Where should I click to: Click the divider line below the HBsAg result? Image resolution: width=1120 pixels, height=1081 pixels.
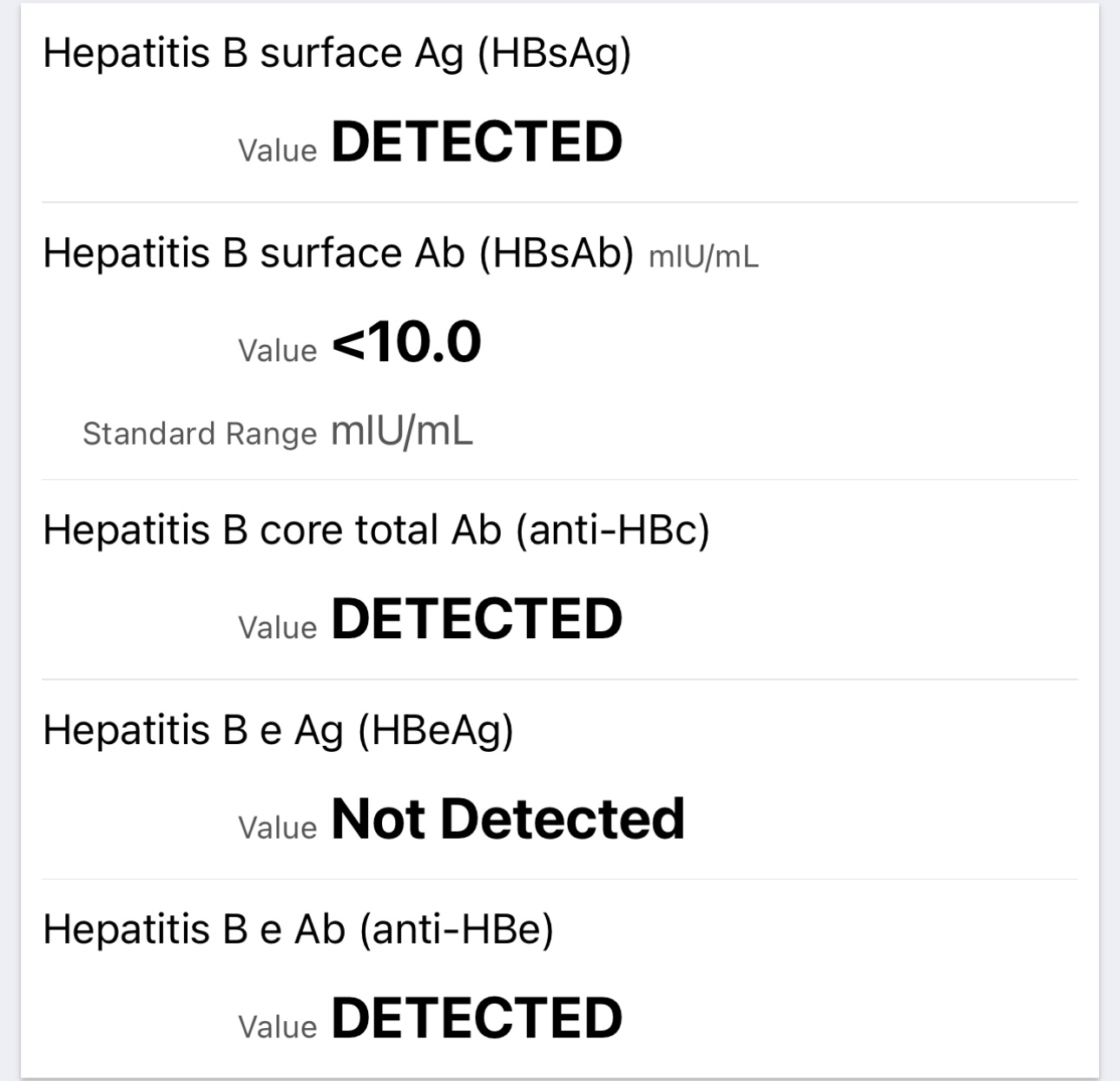point(560,202)
